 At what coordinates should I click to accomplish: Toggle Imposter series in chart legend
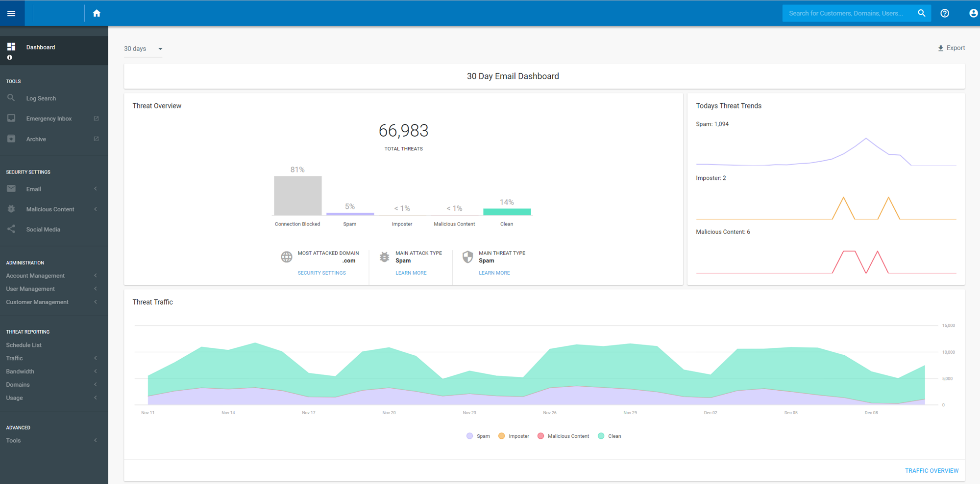513,436
